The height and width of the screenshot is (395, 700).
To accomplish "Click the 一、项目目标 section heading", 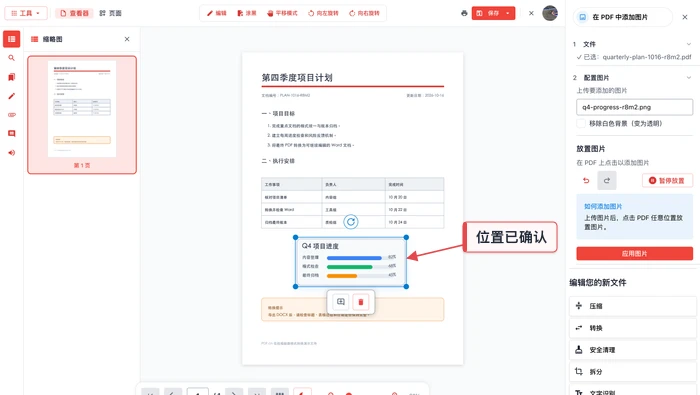I will [278, 113].
